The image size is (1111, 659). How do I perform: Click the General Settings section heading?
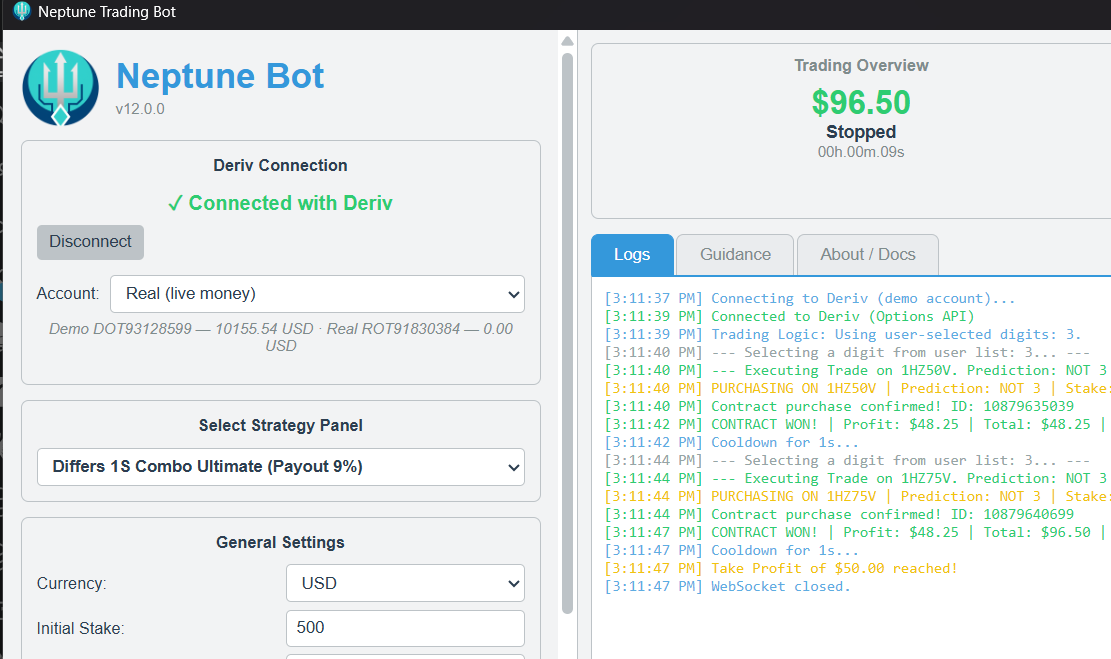coord(281,543)
